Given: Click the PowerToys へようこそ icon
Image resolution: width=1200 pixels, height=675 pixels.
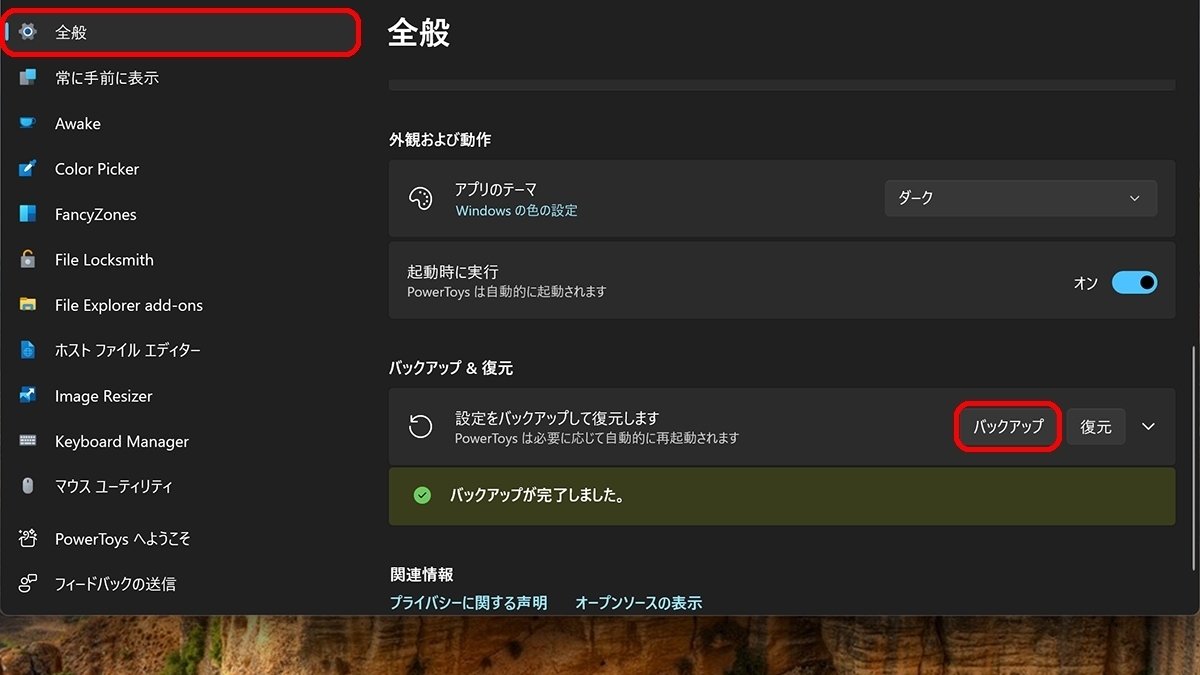Looking at the screenshot, I should pos(28,538).
